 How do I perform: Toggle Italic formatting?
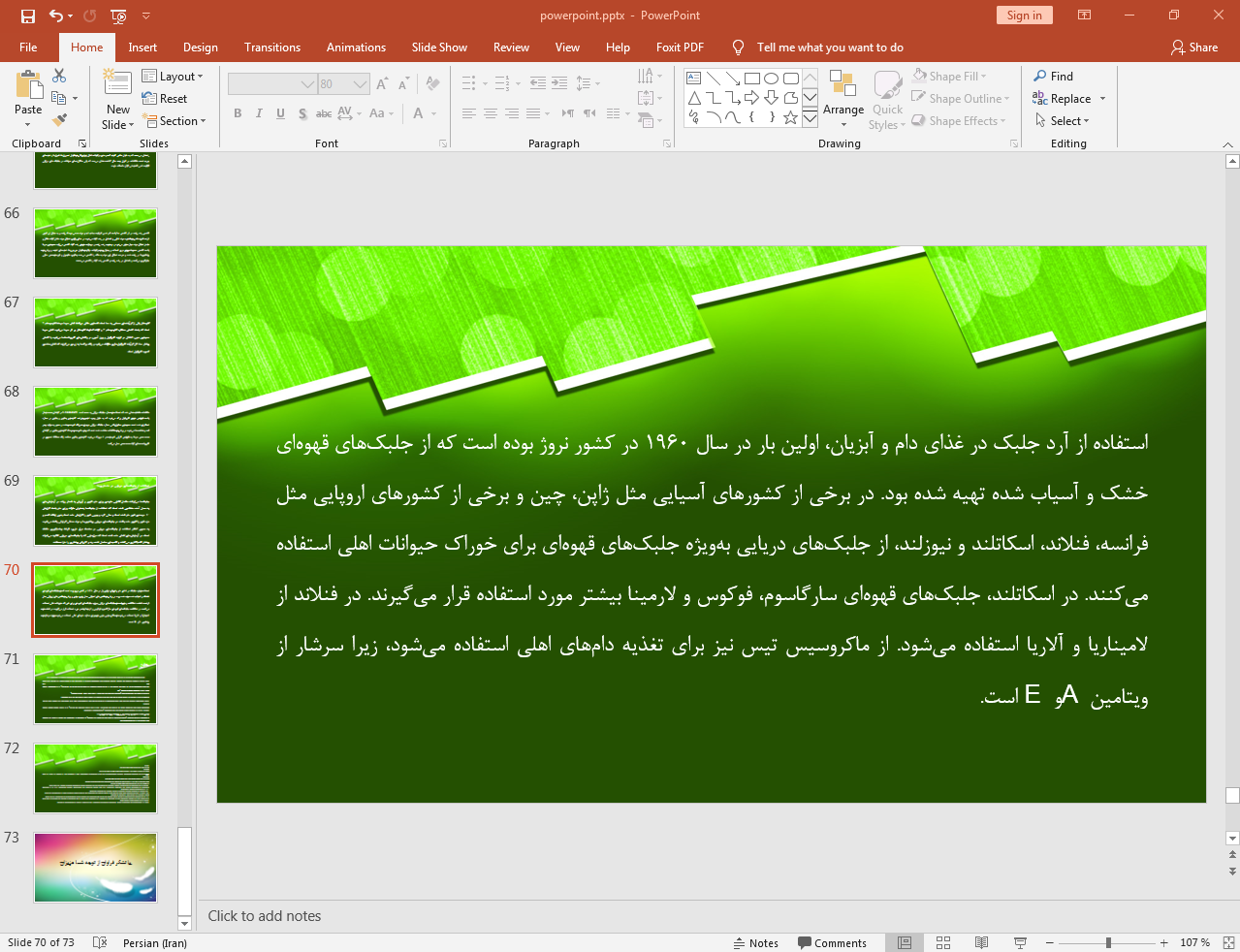tap(259, 113)
